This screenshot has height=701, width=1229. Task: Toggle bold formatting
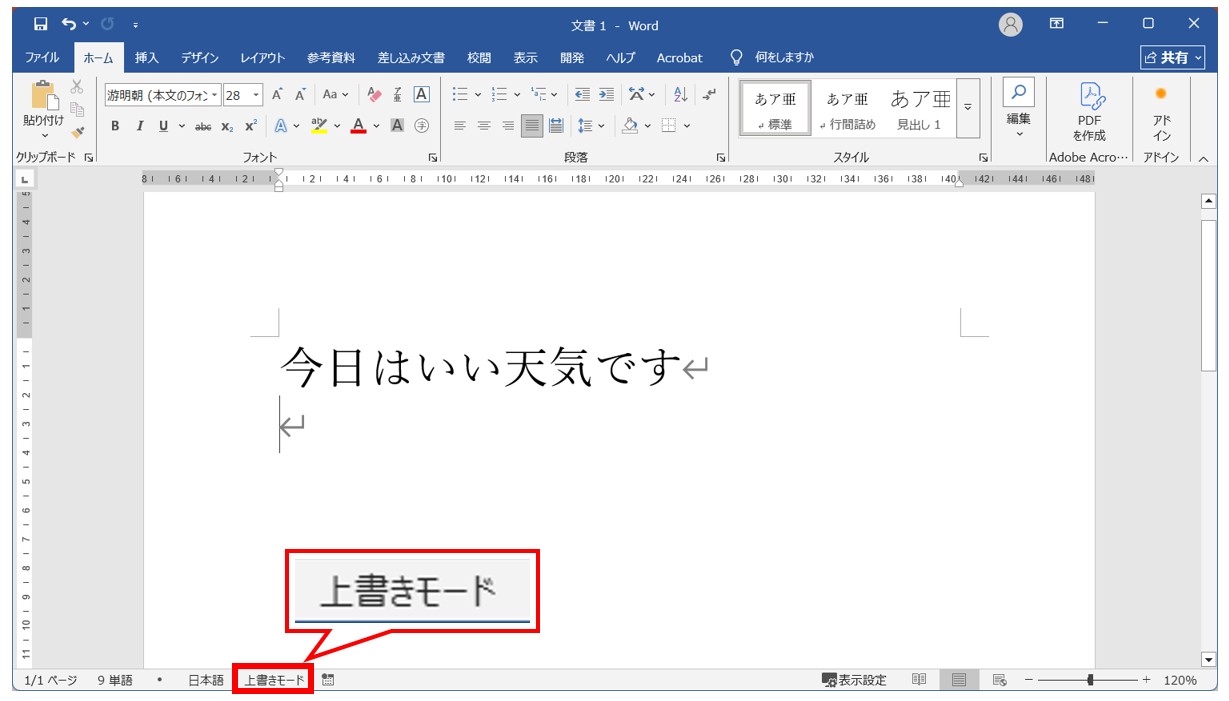(x=115, y=126)
